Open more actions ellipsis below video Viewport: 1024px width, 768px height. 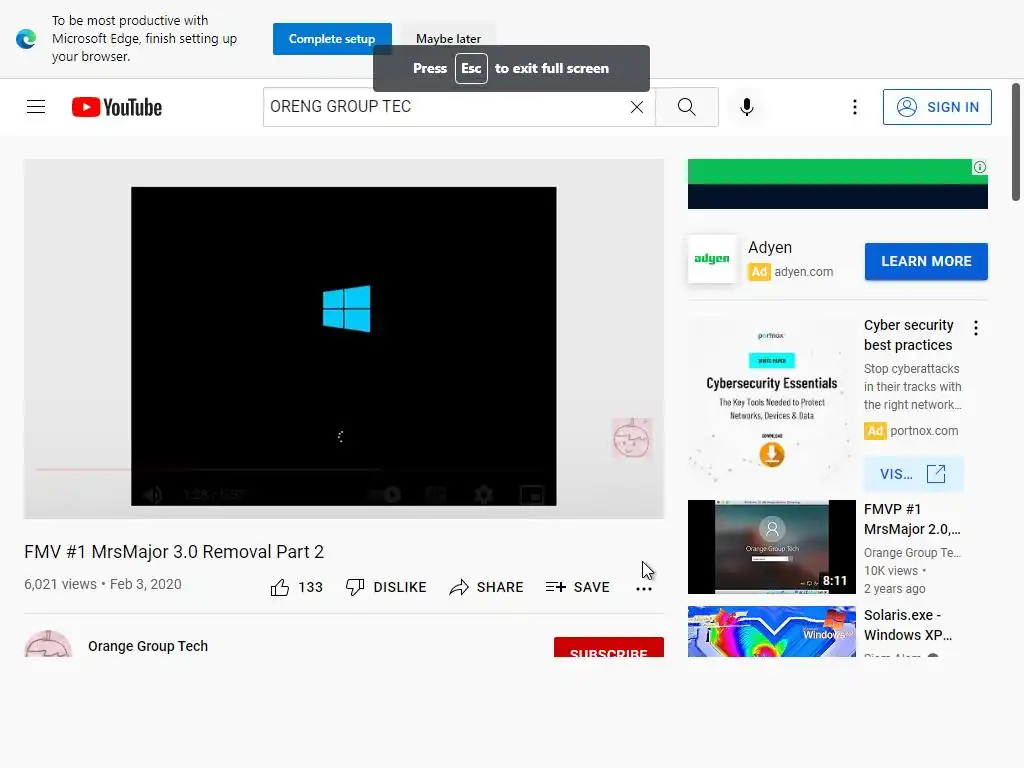(644, 588)
